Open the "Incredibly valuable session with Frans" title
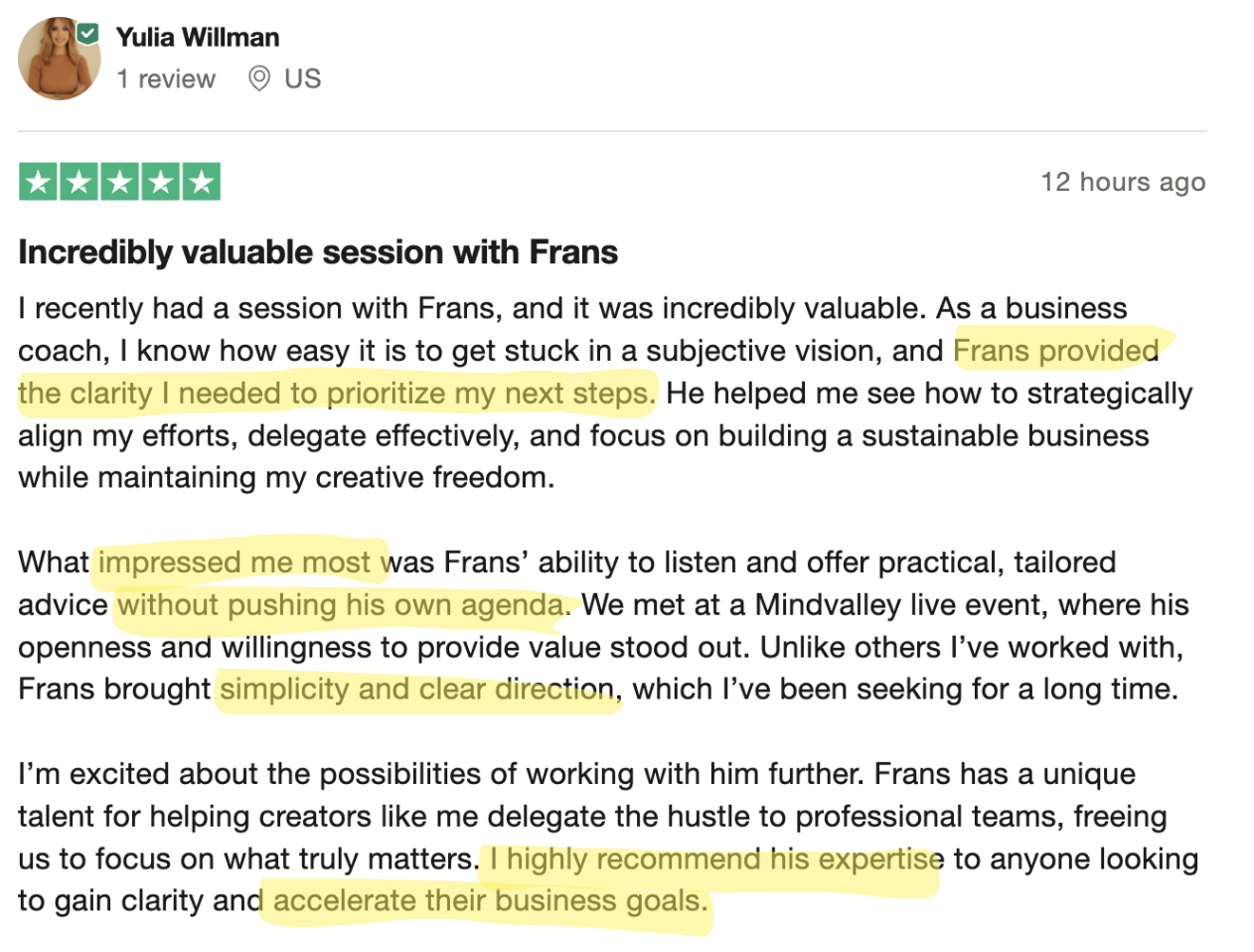 tap(318, 252)
